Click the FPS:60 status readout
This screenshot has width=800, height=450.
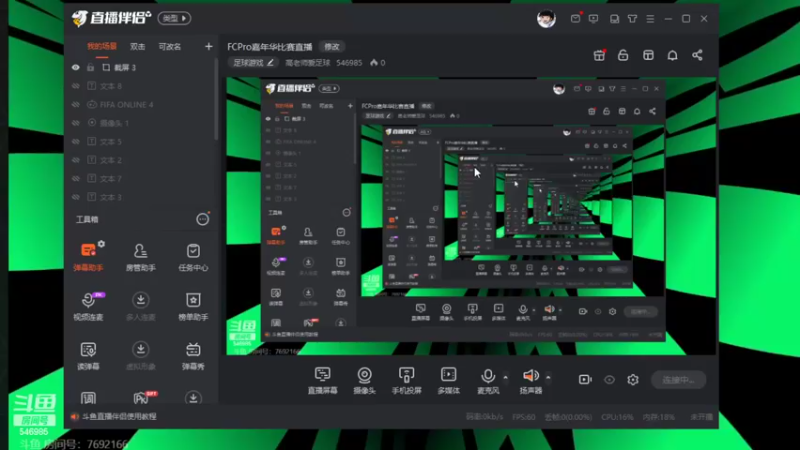523,417
